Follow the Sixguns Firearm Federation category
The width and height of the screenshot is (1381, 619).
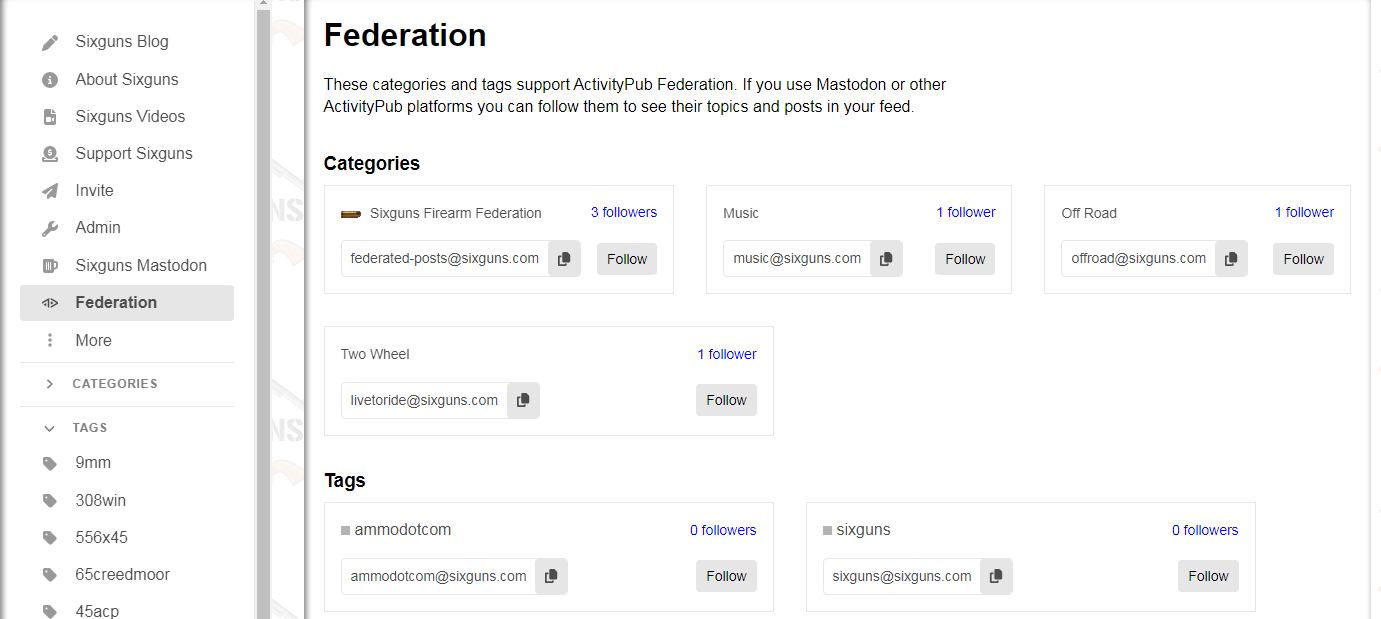(627, 259)
